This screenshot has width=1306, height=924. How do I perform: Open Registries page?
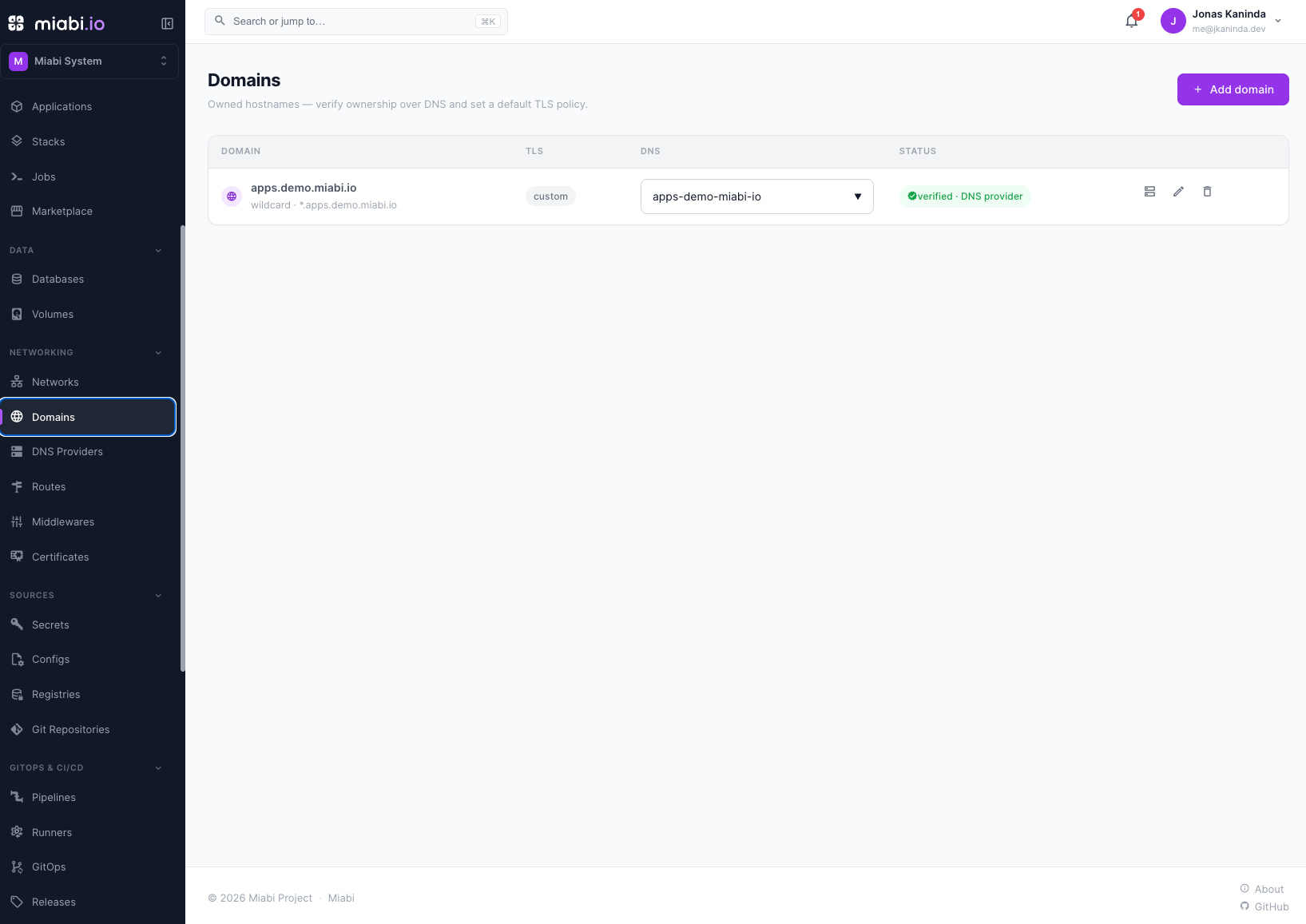88,694
